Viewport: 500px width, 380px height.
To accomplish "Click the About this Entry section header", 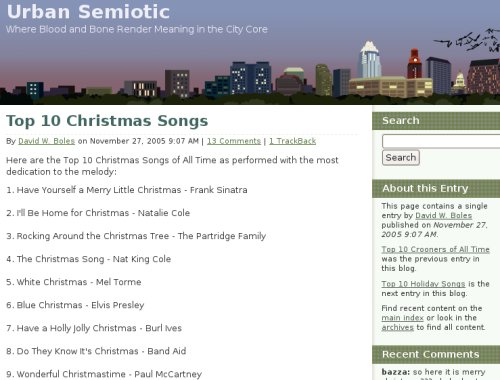I will [436, 188].
